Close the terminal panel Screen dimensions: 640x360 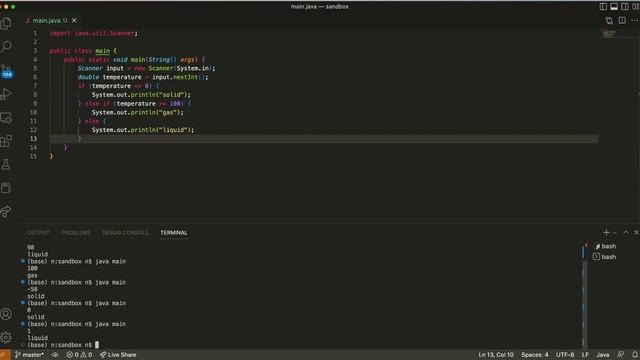pyautogui.click(x=636, y=232)
